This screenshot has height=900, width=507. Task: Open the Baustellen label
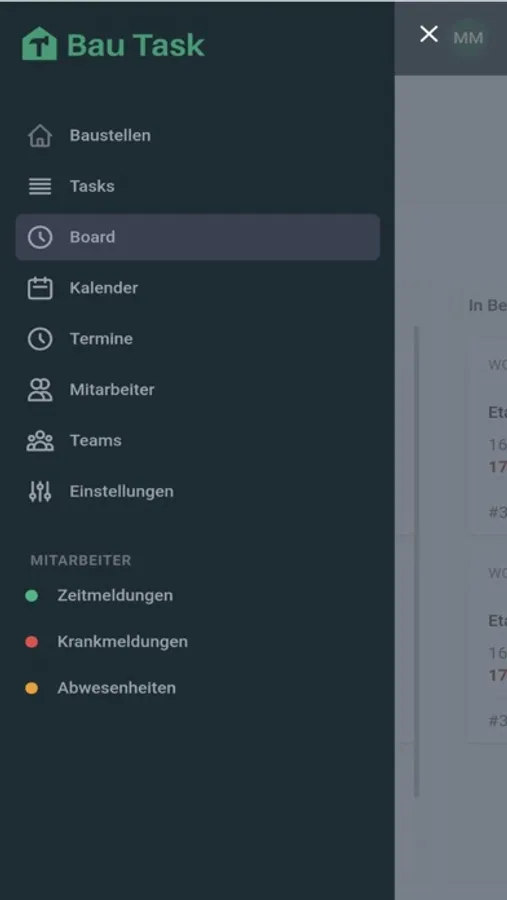[110, 135]
